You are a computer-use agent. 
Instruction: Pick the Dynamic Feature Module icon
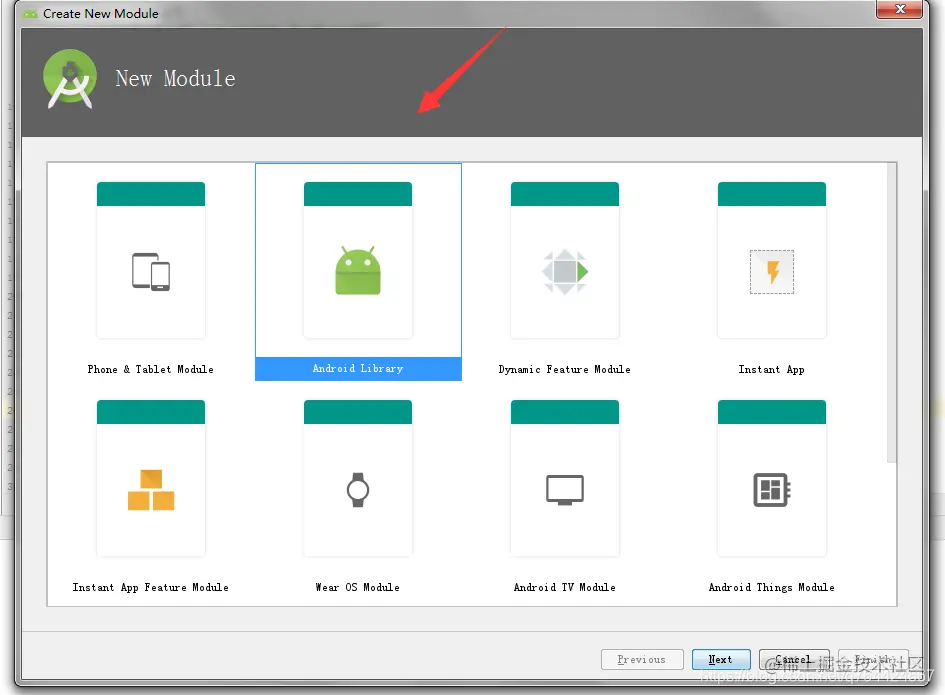pos(565,271)
